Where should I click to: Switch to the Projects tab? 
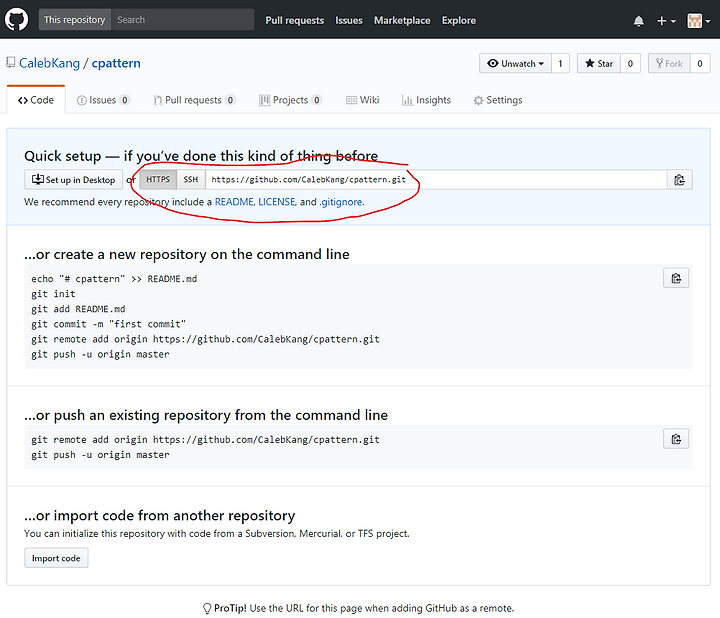click(x=290, y=100)
